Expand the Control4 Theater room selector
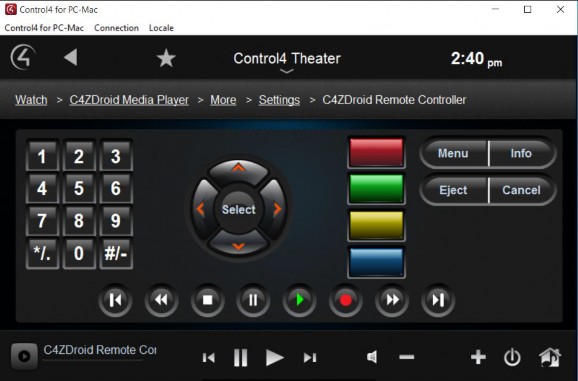Screen dimensions: 578x381 [x=287, y=62]
